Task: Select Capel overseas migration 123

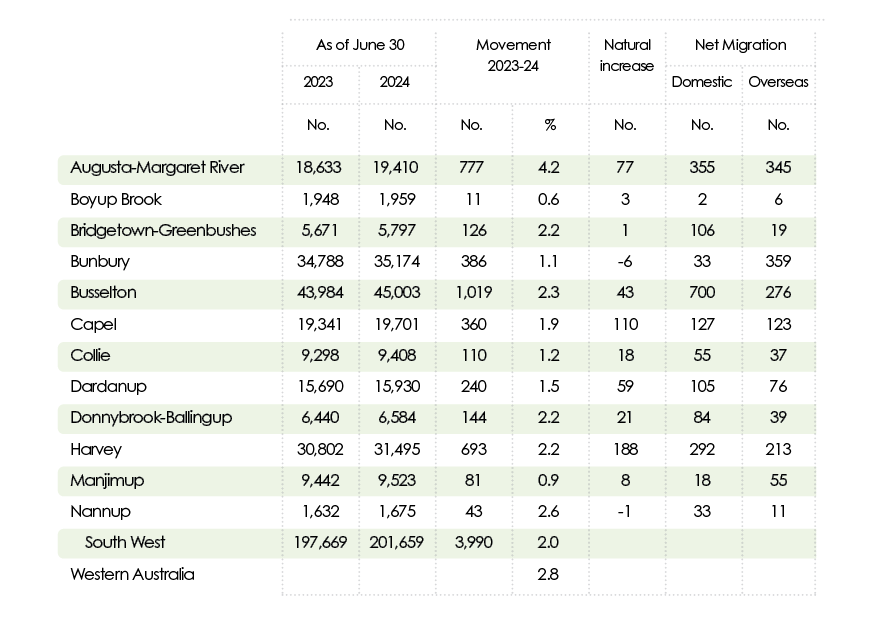Action: click(778, 325)
